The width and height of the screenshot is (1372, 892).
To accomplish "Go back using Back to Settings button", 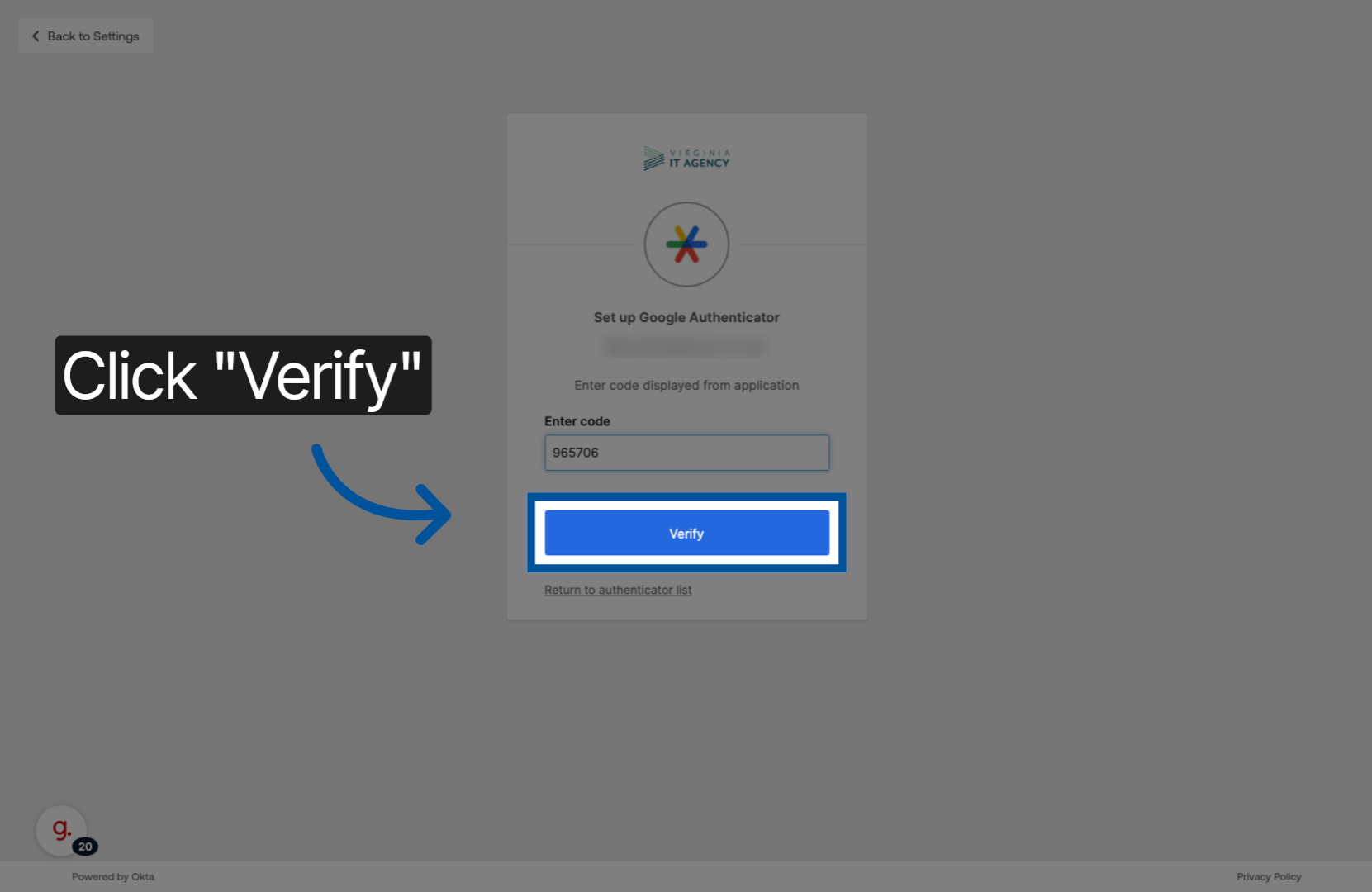I will tap(86, 36).
